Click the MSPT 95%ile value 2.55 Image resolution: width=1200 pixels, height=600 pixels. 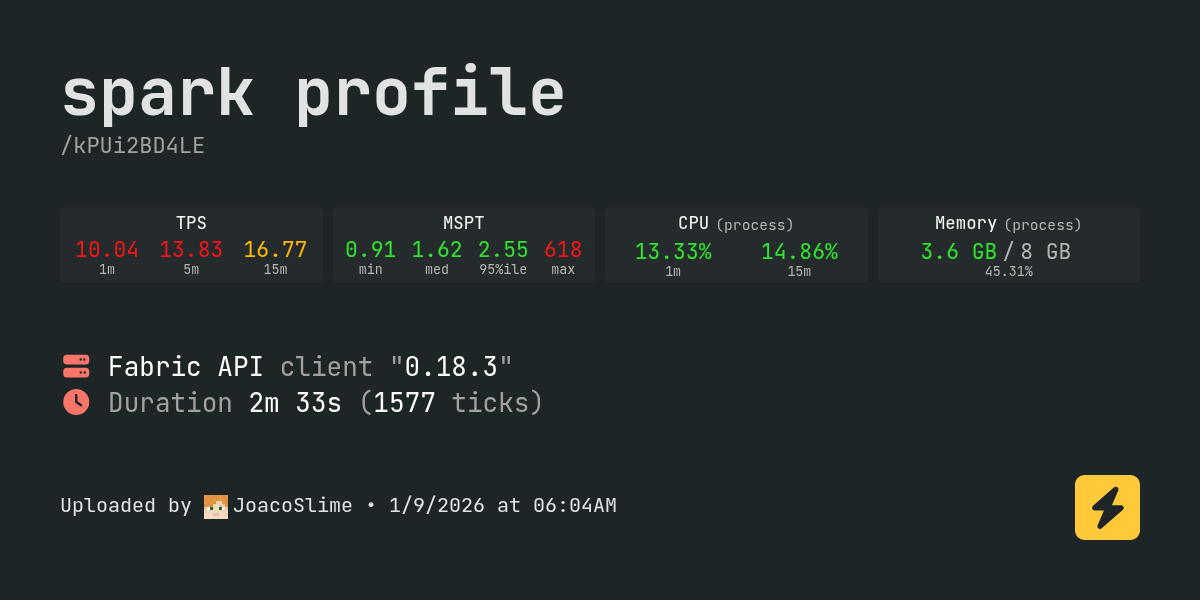click(x=503, y=250)
